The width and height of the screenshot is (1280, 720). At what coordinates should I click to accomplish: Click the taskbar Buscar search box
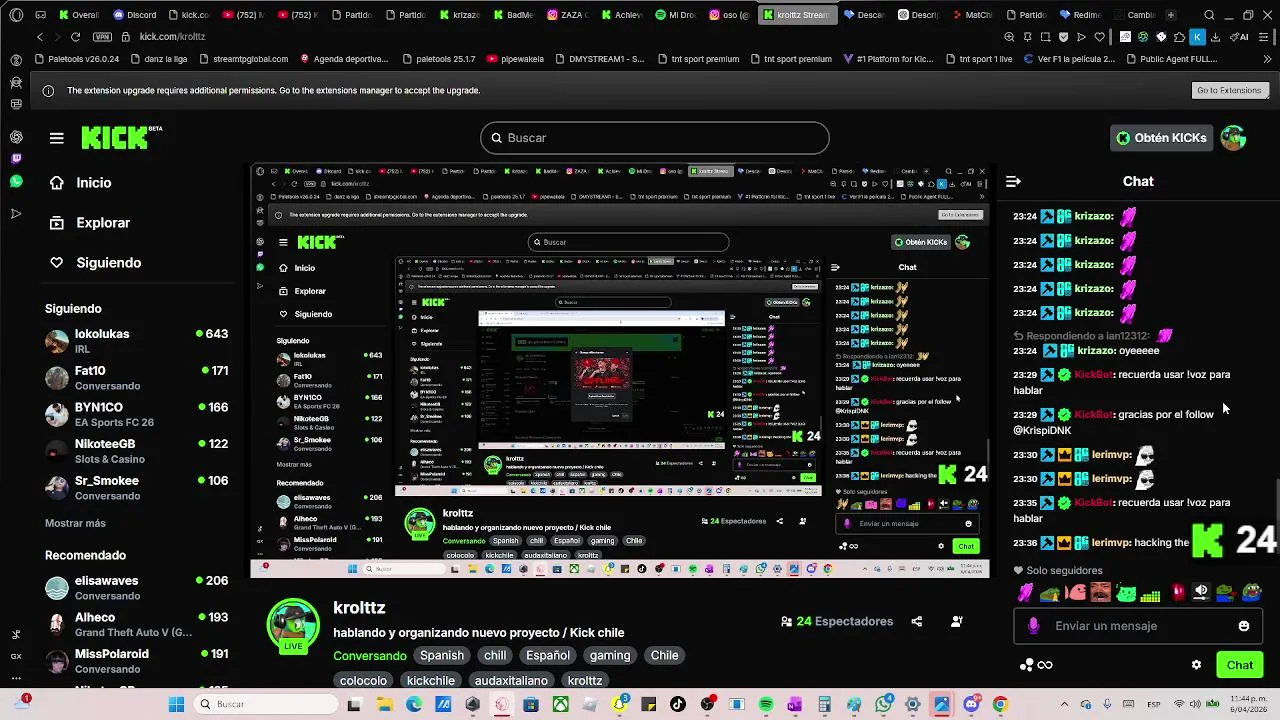click(x=263, y=704)
